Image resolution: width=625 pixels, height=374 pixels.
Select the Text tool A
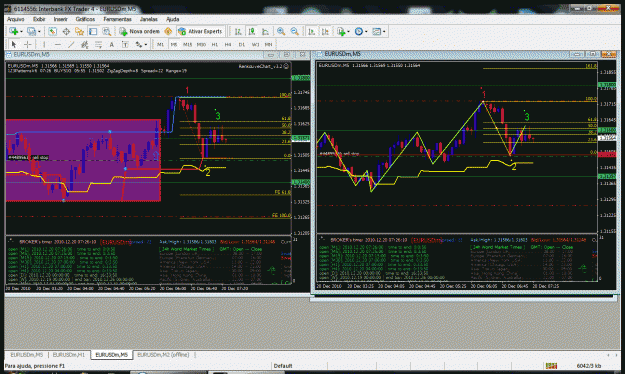112,44
